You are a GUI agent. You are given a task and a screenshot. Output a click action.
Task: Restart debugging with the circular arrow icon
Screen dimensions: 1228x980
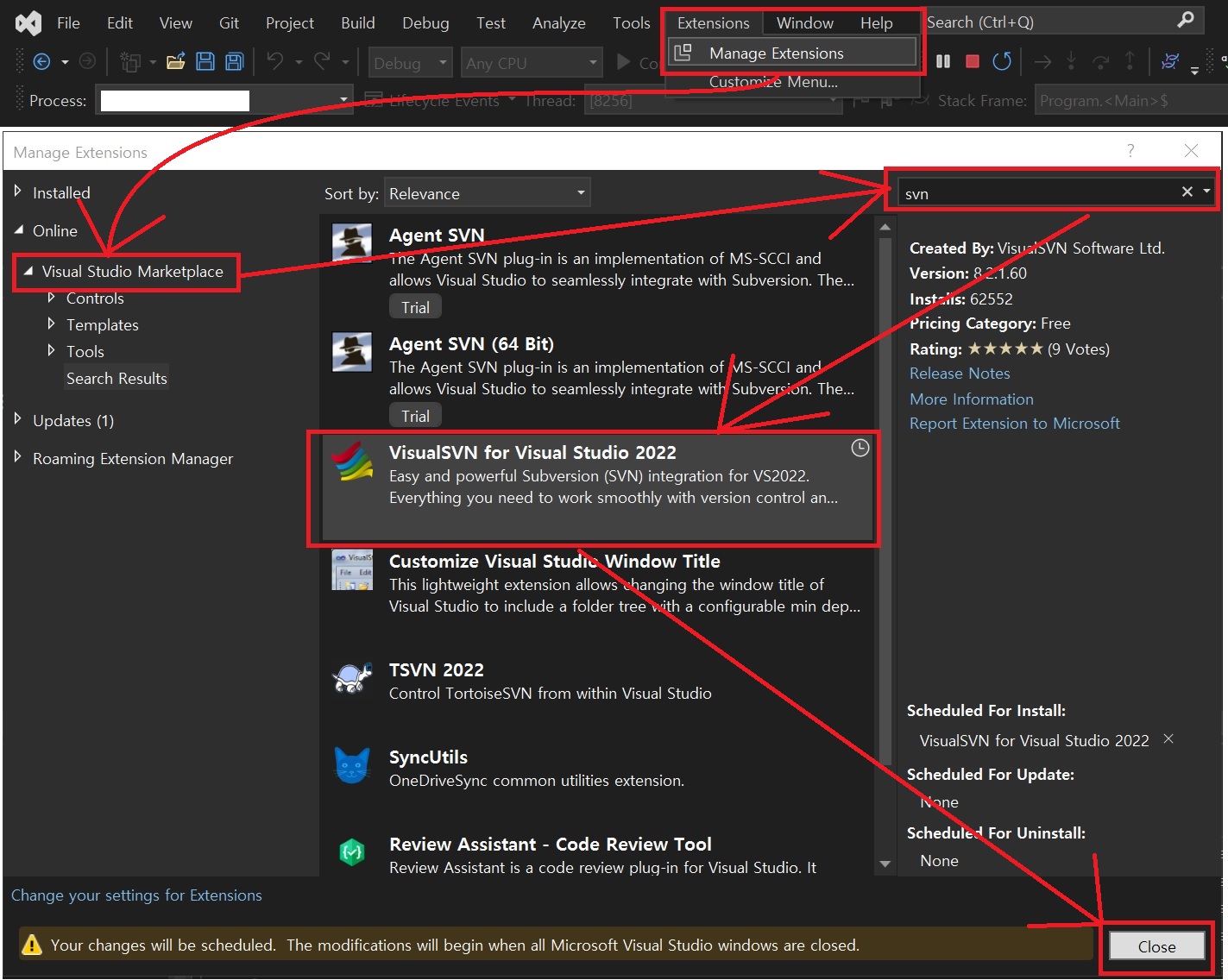(1002, 62)
